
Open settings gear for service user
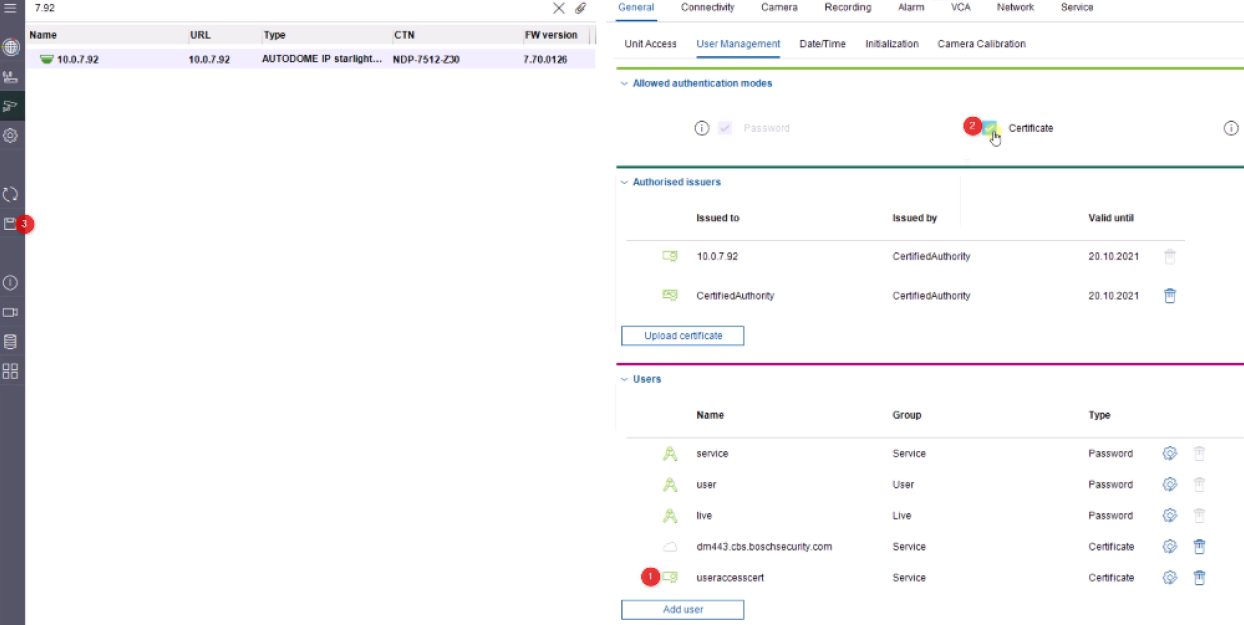coord(1169,454)
